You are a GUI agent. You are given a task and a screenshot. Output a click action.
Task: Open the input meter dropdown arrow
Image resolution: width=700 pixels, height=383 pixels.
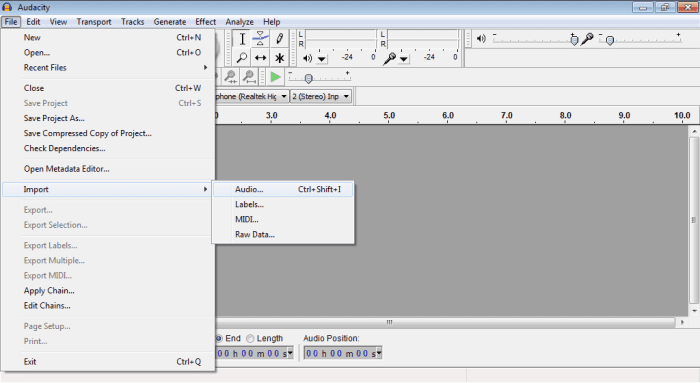click(x=404, y=58)
